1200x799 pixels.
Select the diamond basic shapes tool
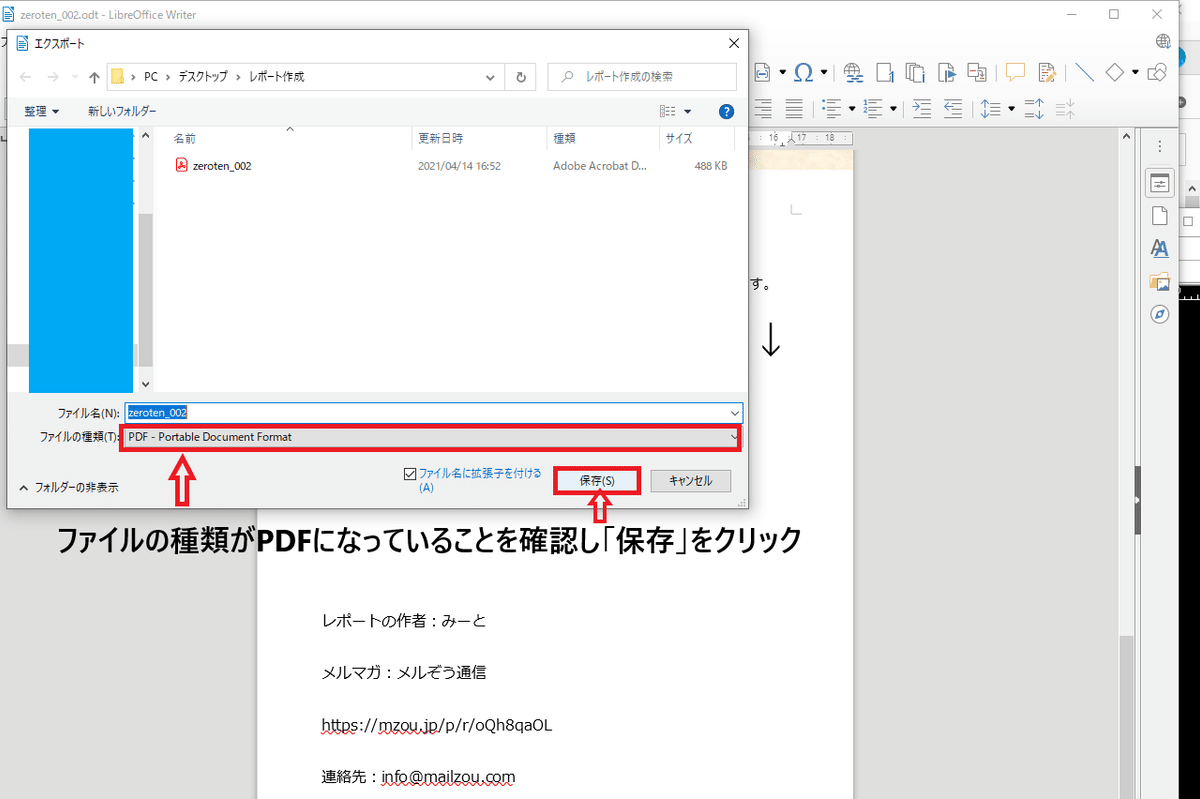pos(1114,72)
